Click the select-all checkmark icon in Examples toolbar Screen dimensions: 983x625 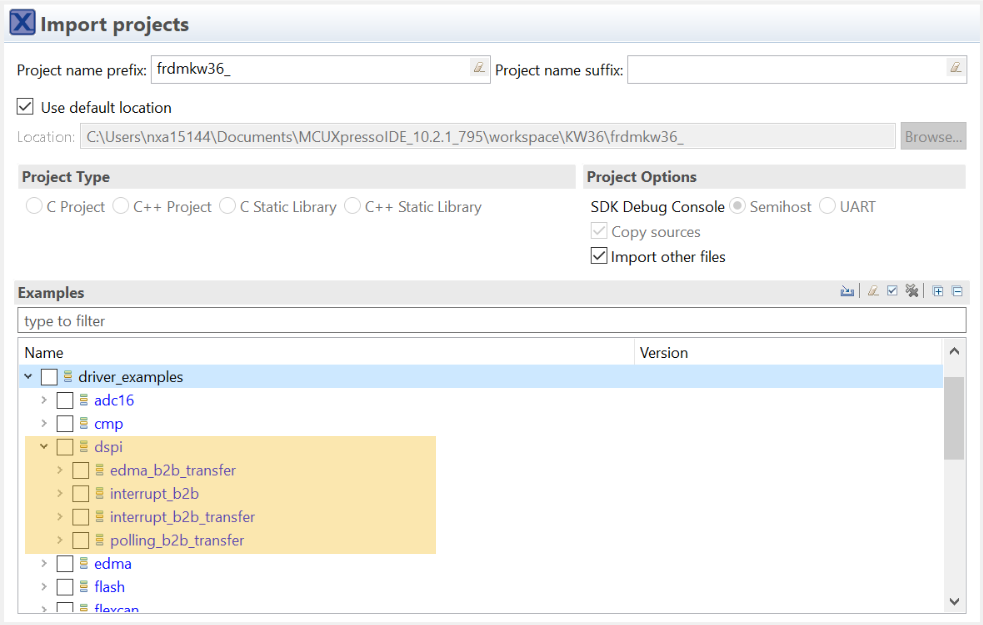pos(892,291)
